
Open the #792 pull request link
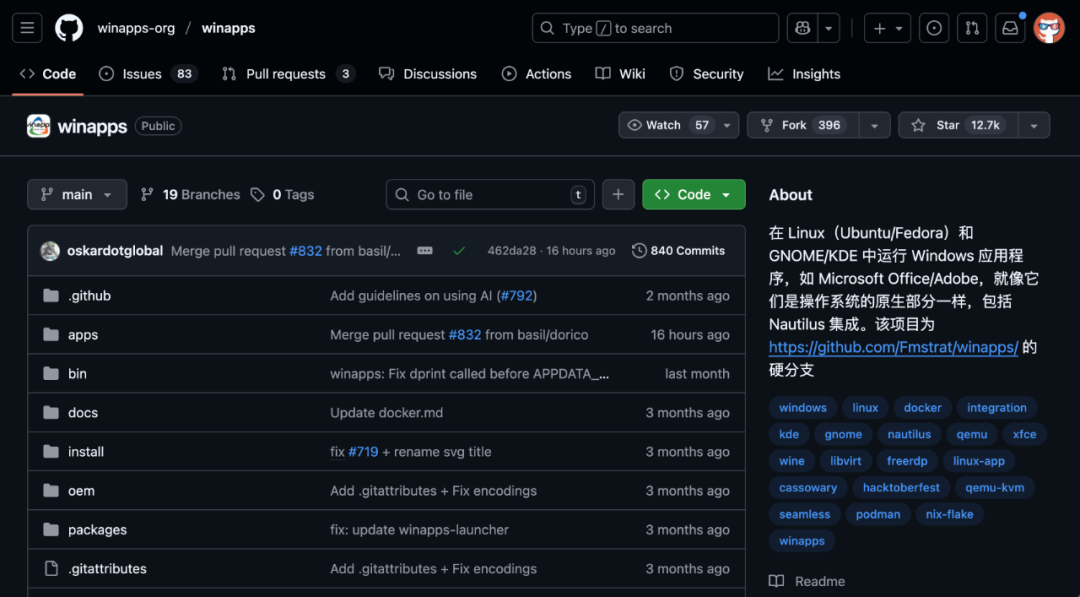(517, 296)
